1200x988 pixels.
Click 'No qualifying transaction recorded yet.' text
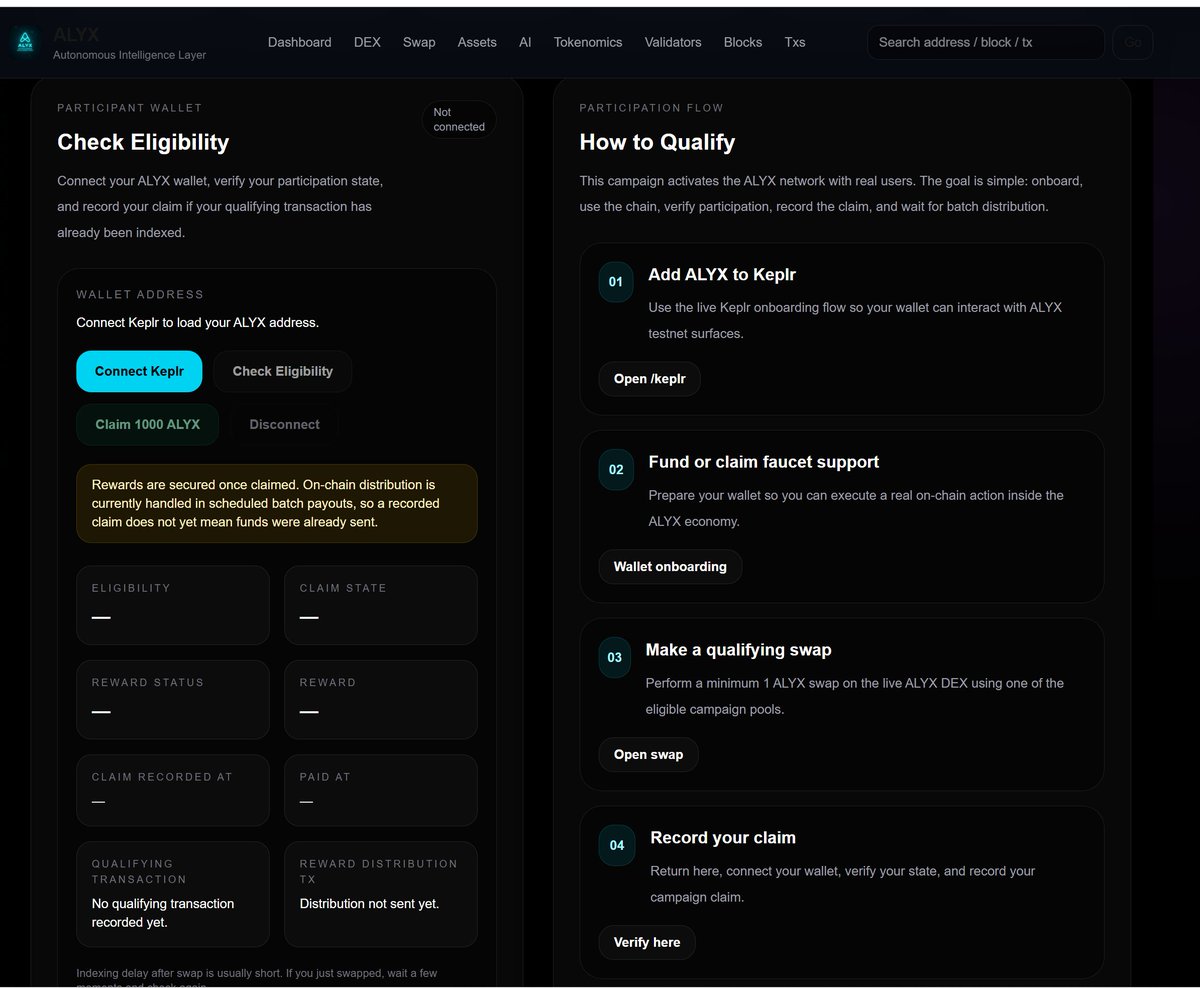163,913
